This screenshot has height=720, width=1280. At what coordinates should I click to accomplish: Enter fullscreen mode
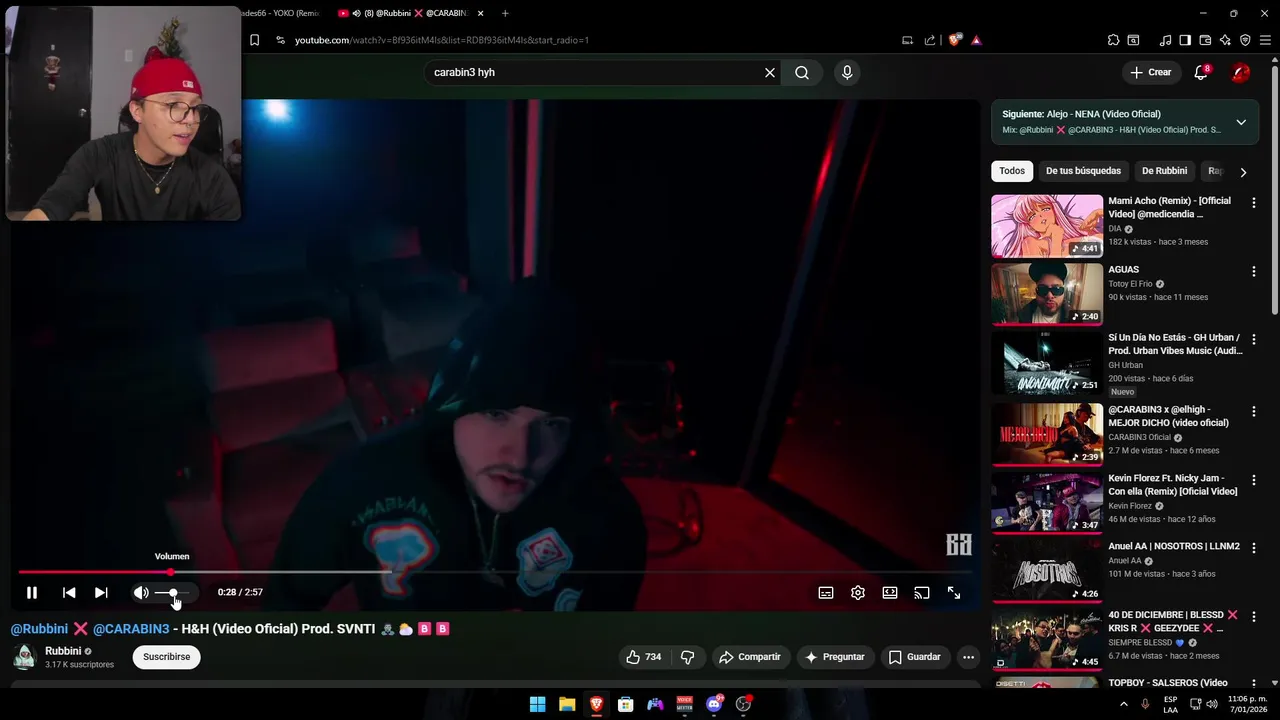954,593
